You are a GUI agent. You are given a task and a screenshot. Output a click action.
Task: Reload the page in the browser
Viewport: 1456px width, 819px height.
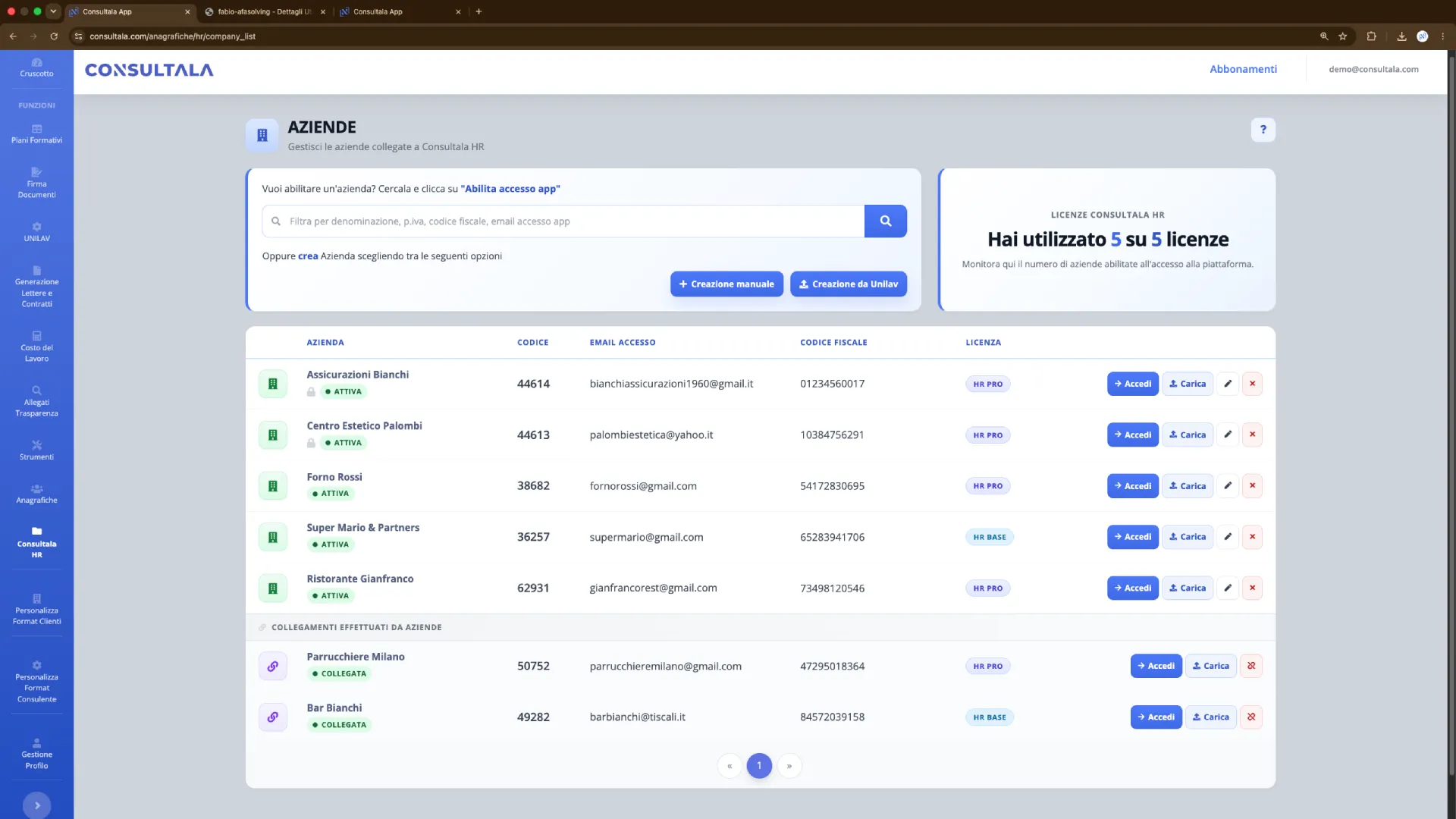click(x=54, y=36)
